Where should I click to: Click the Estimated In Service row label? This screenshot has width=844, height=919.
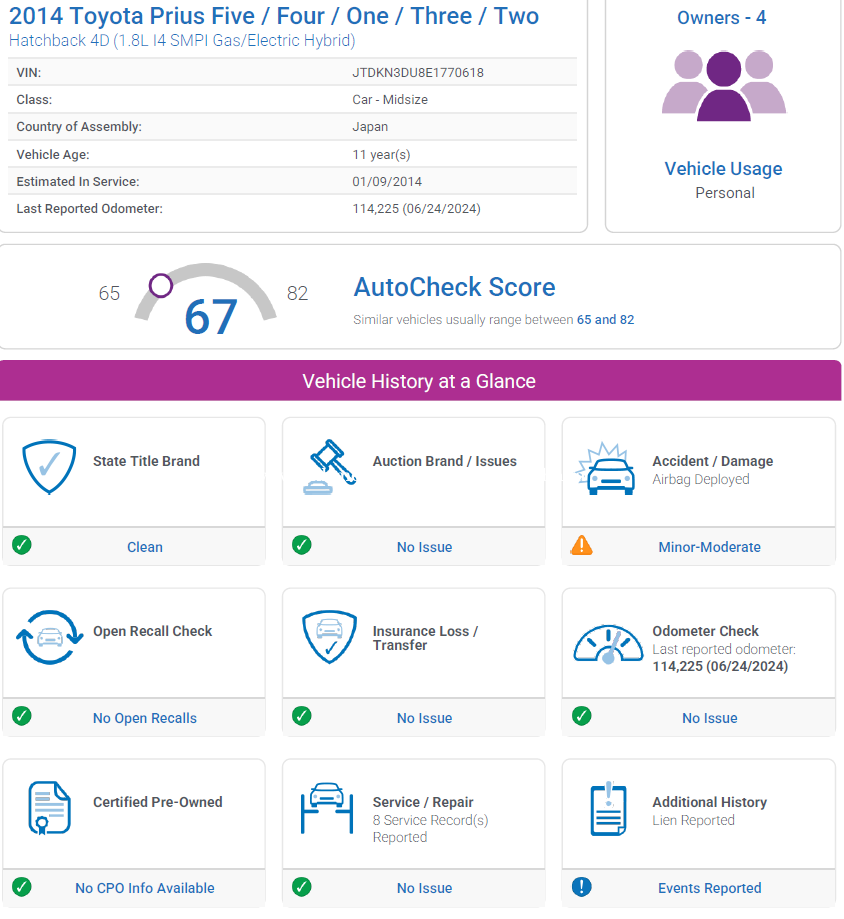78,182
